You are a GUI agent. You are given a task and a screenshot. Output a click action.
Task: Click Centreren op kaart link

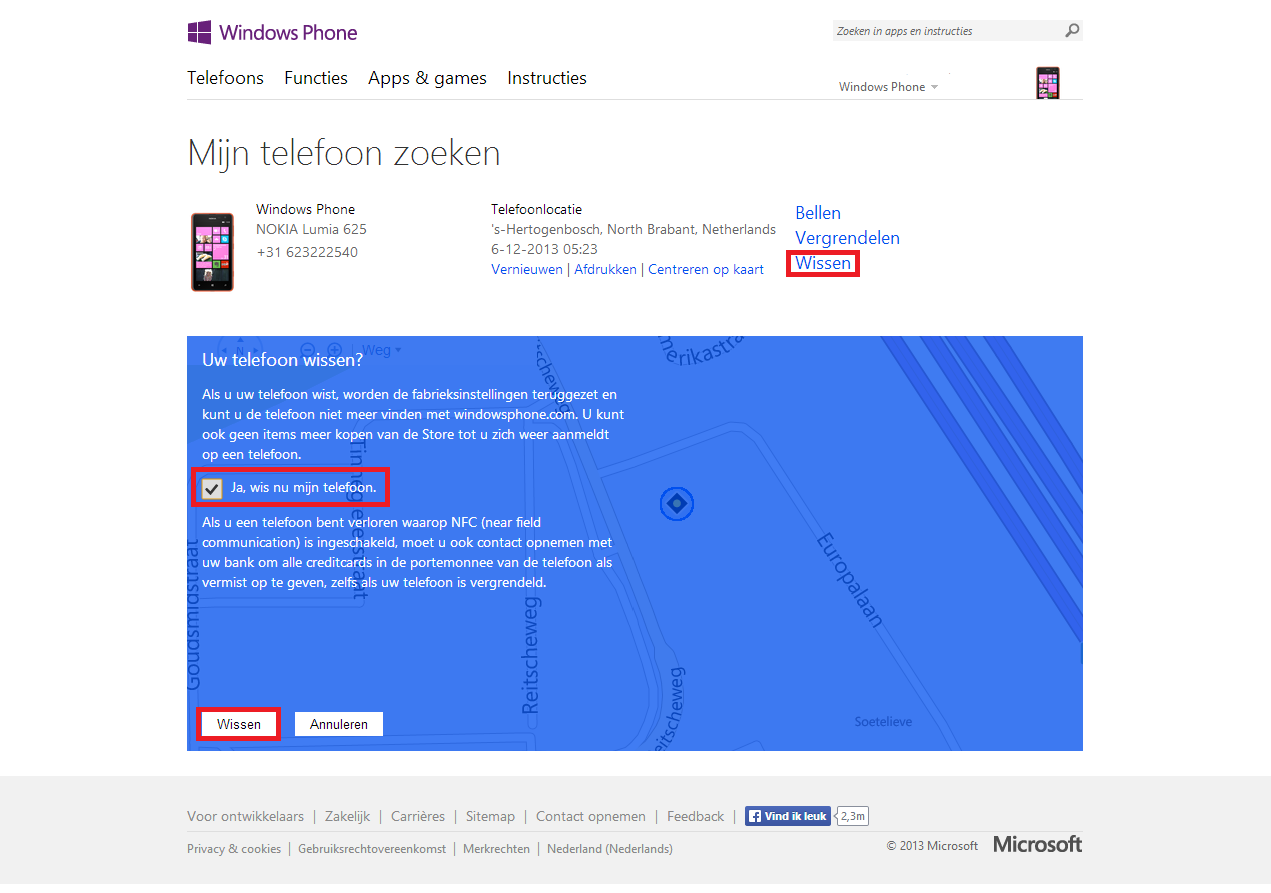pyautogui.click(x=706, y=270)
